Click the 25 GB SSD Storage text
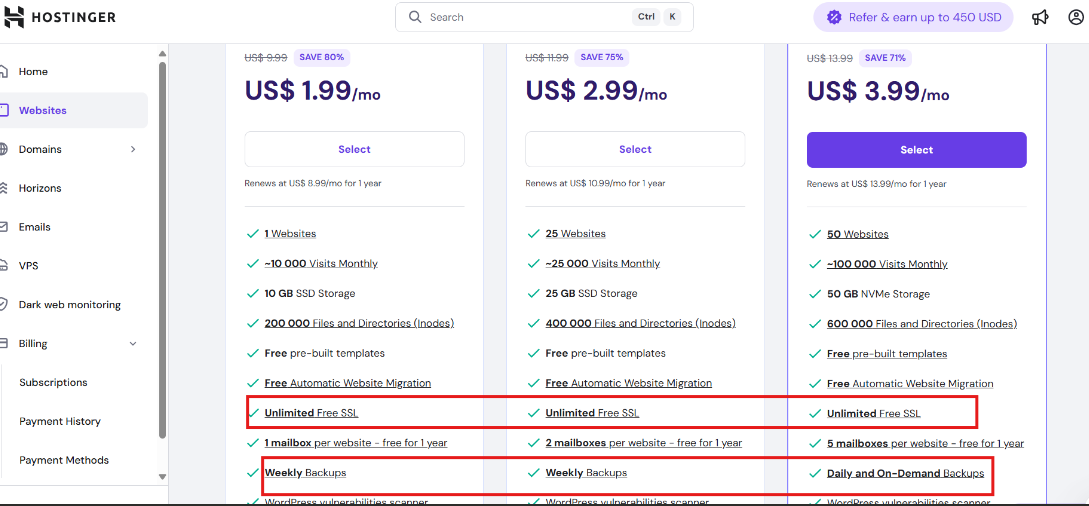The height and width of the screenshot is (506, 1089). [591, 294]
